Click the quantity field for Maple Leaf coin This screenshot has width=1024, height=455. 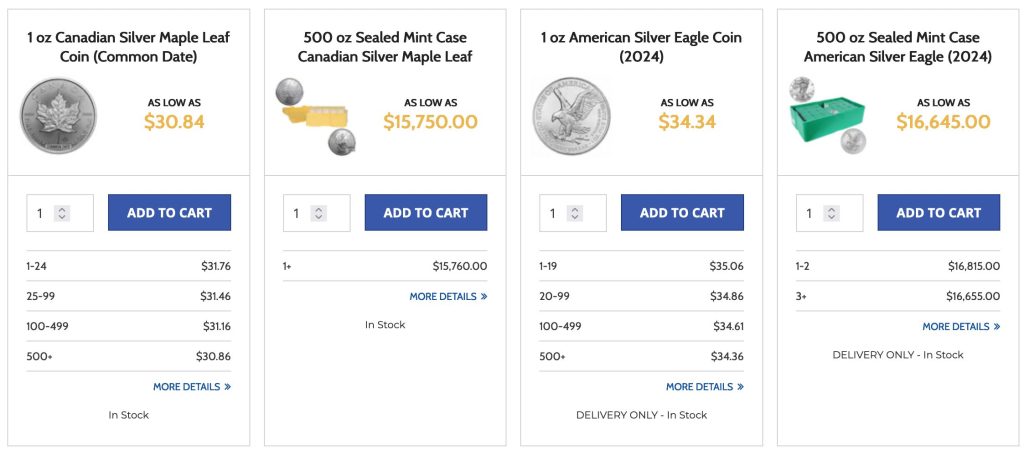point(41,213)
